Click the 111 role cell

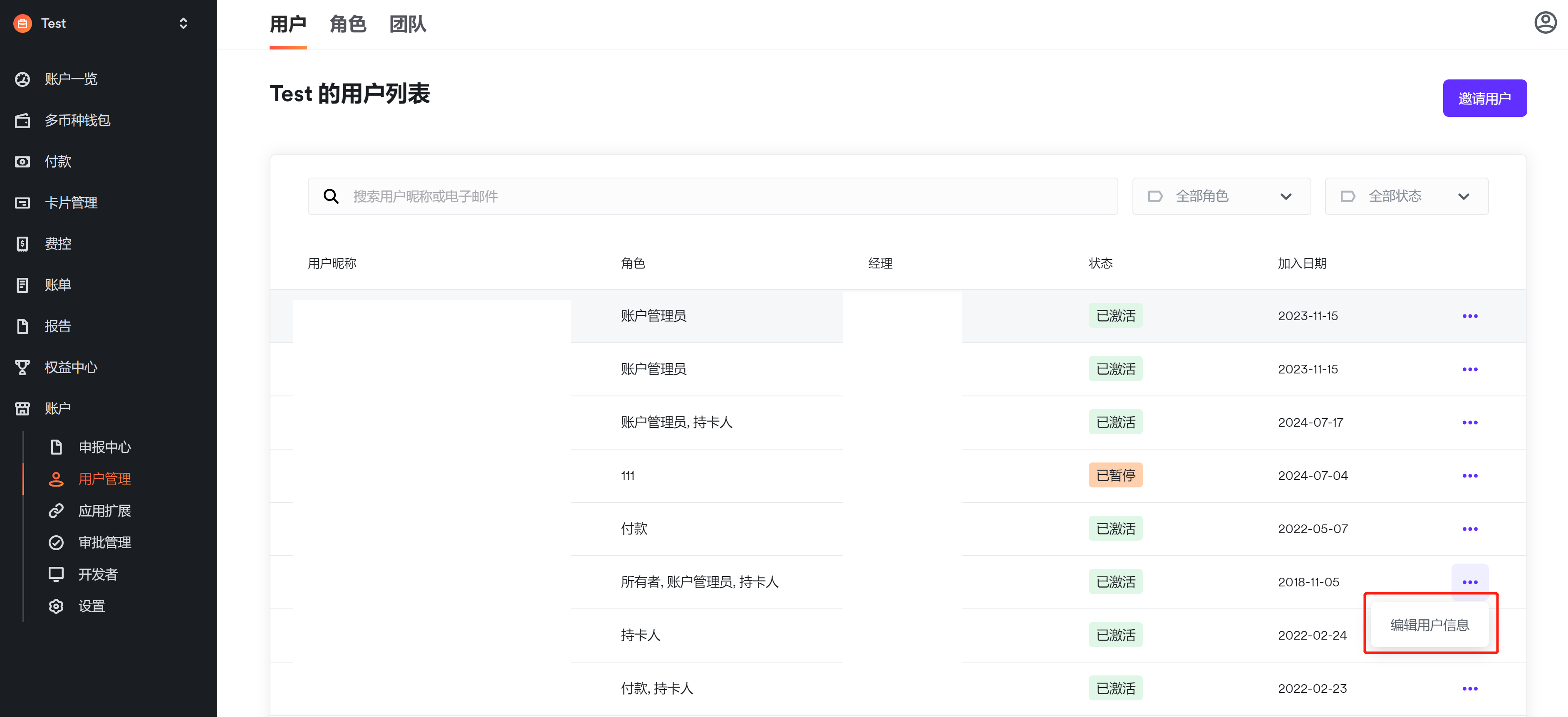(627, 475)
